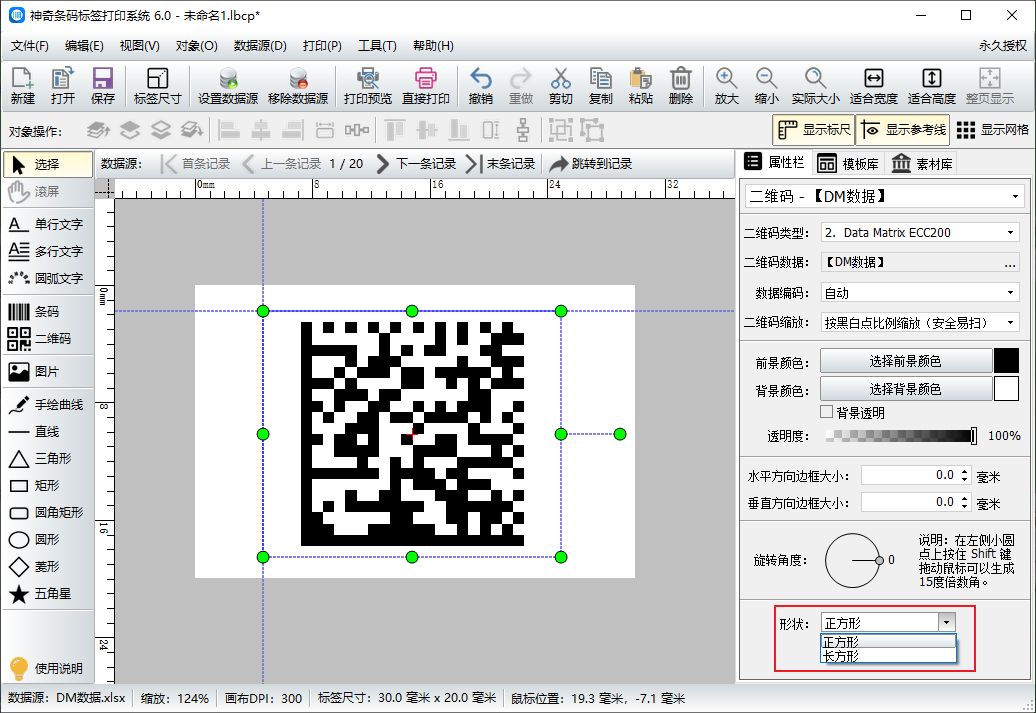This screenshot has width=1036, height=713.
Task: Toggle 显示网格 grid display
Action: [992, 130]
